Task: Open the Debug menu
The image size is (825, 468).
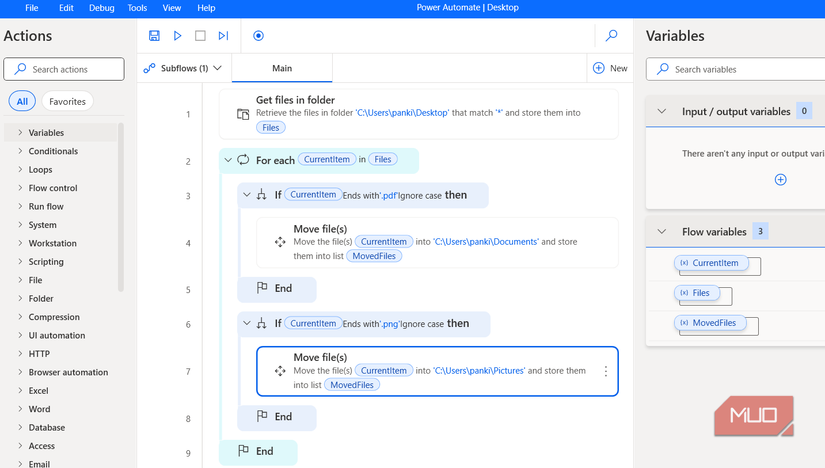Action: [101, 8]
